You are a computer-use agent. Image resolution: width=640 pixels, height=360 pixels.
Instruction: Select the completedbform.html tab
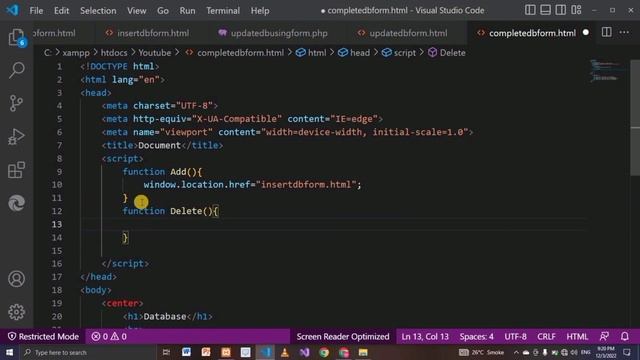[x=532, y=33]
